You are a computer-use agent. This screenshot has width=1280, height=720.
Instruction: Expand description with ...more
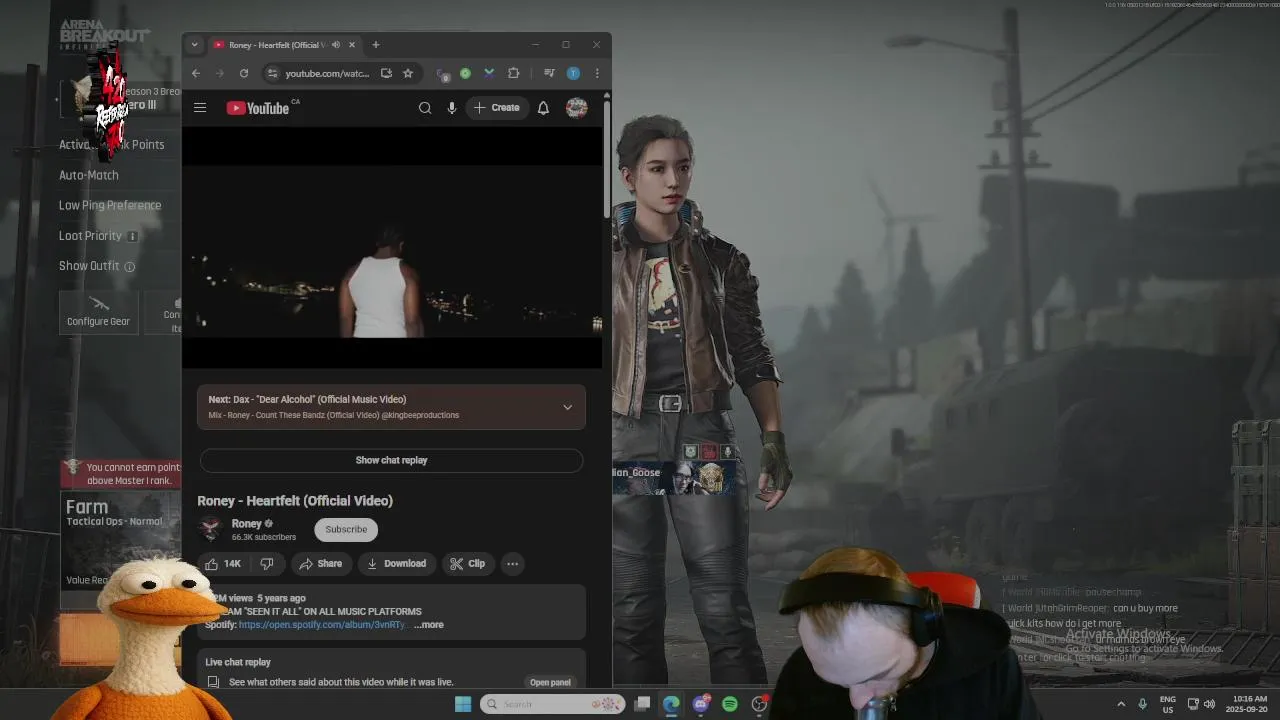click(429, 625)
